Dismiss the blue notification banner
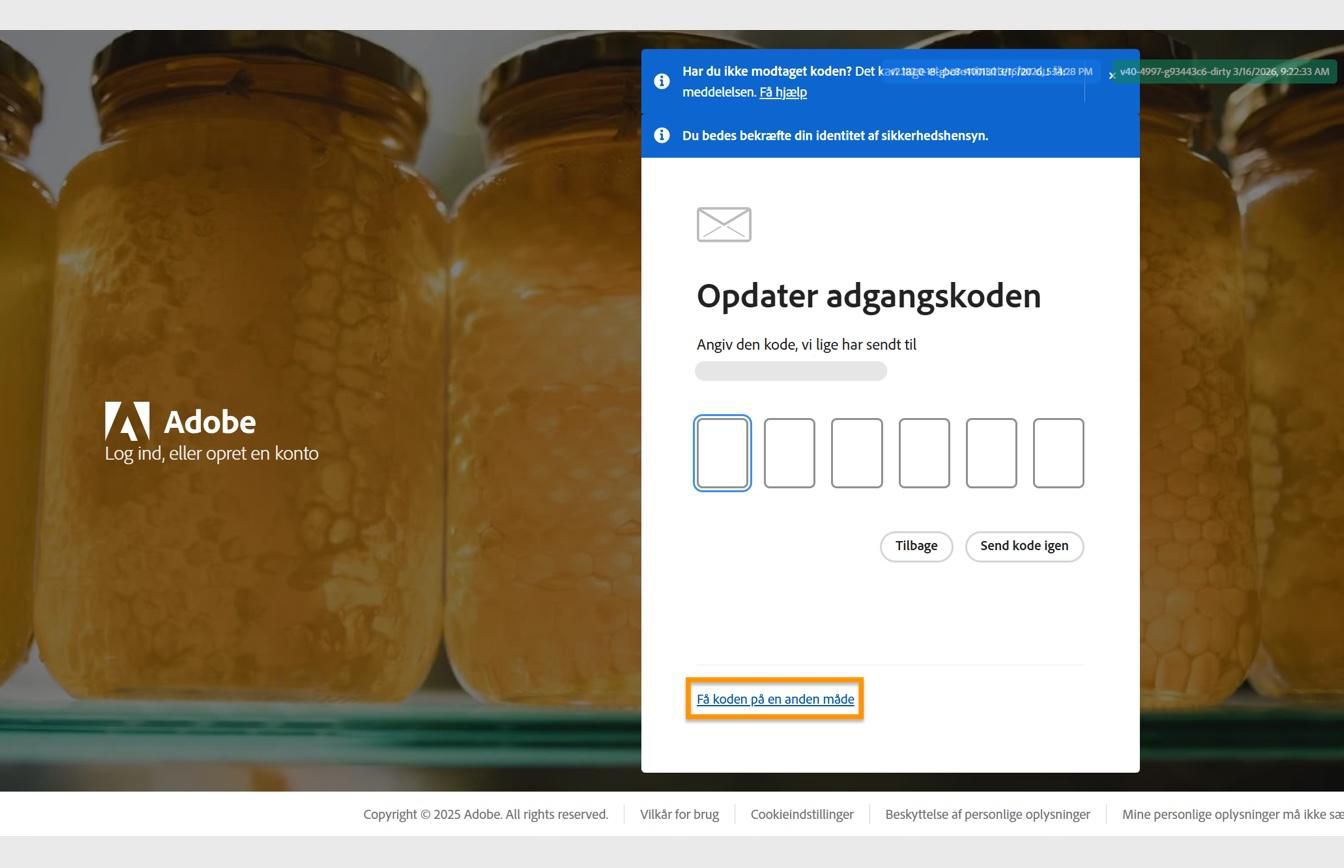Image resolution: width=1344 pixels, height=868 pixels. (1111, 74)
